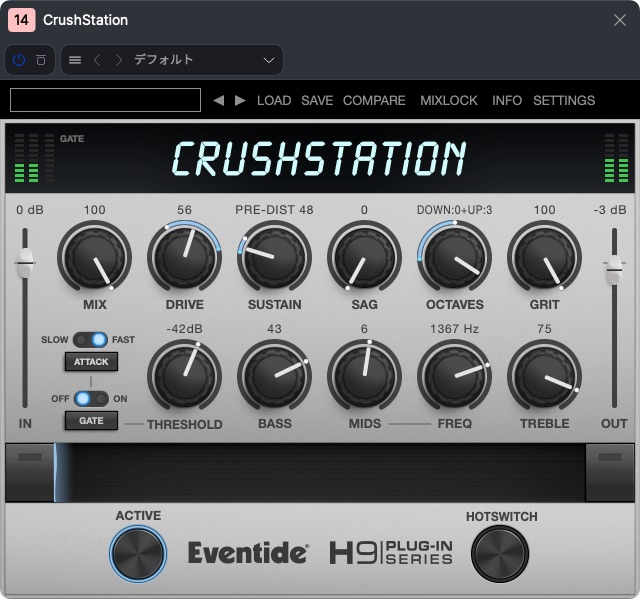Viewport: 640px width, 599px height.
Task: Go to previous preset with left chevron
Action: [x=97, y=60]
